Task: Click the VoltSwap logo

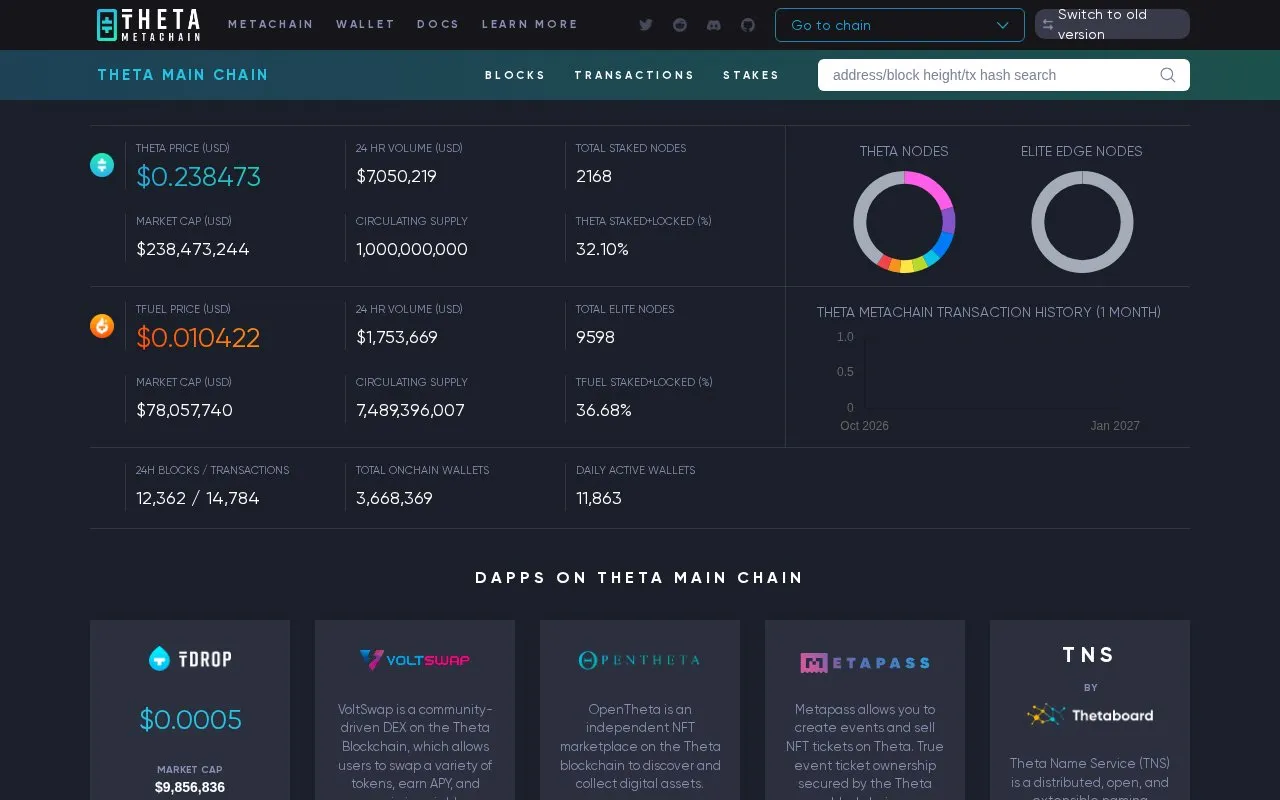Action: [415, 659]
